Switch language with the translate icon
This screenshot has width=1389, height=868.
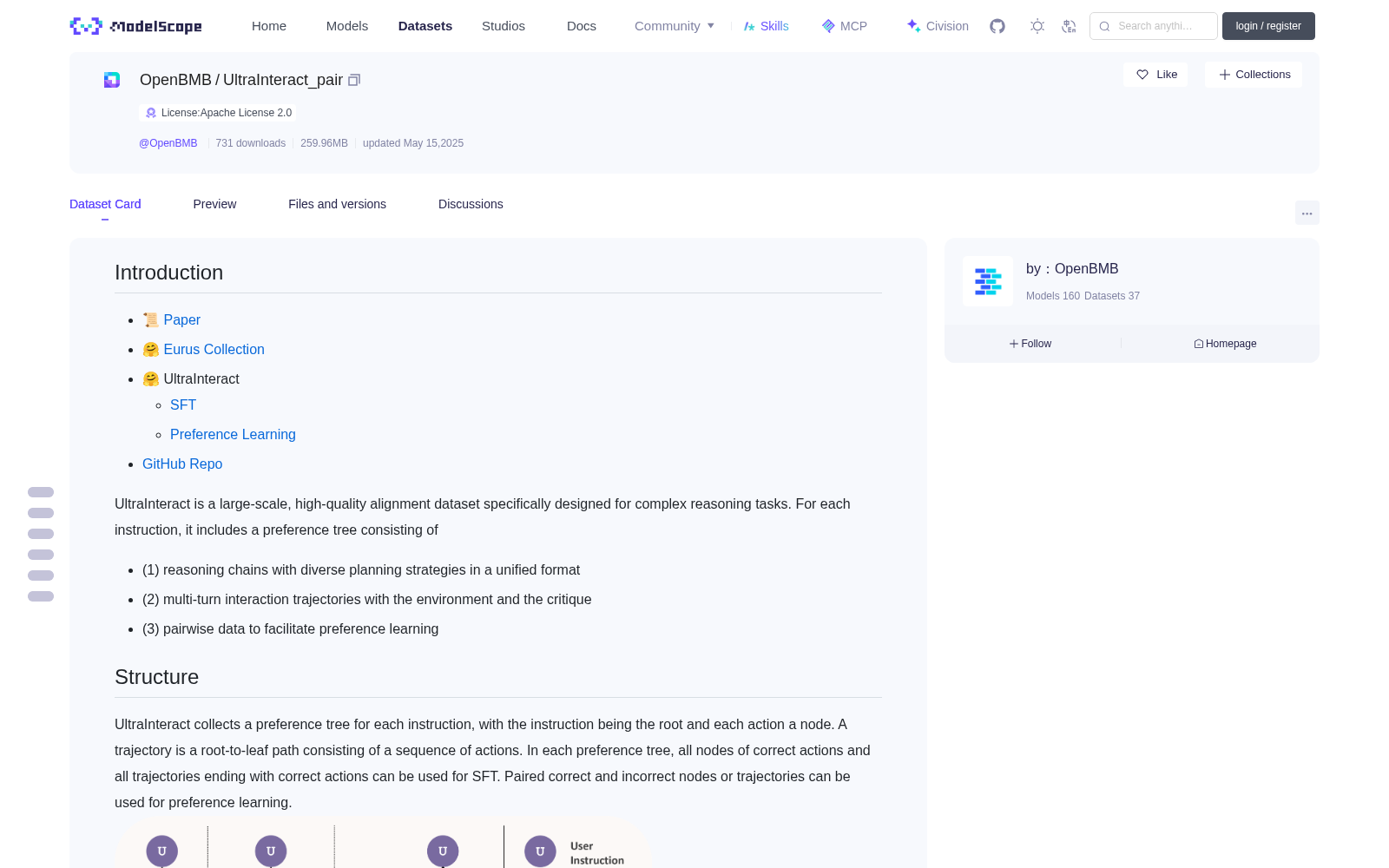tap(1069, 26)
